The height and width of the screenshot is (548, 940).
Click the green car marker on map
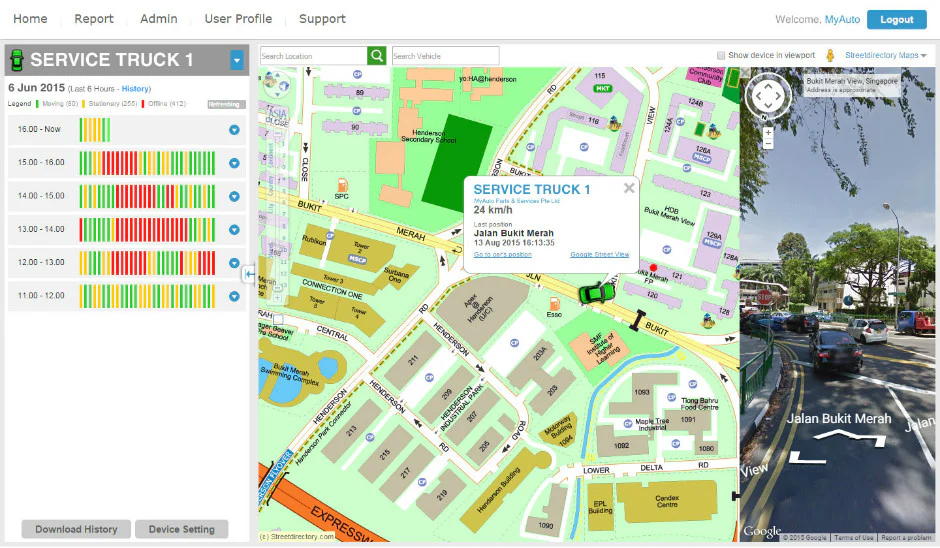(596, 293)
